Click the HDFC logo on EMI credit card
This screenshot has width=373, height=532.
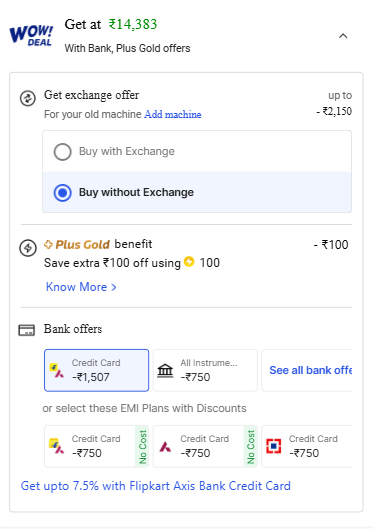(x=274, y=446)
